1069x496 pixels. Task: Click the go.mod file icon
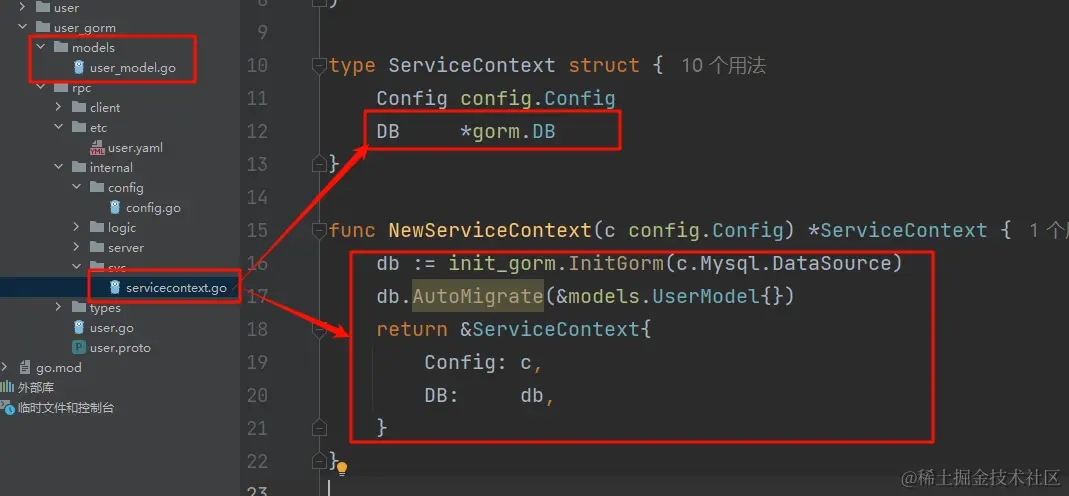point(25,368)
